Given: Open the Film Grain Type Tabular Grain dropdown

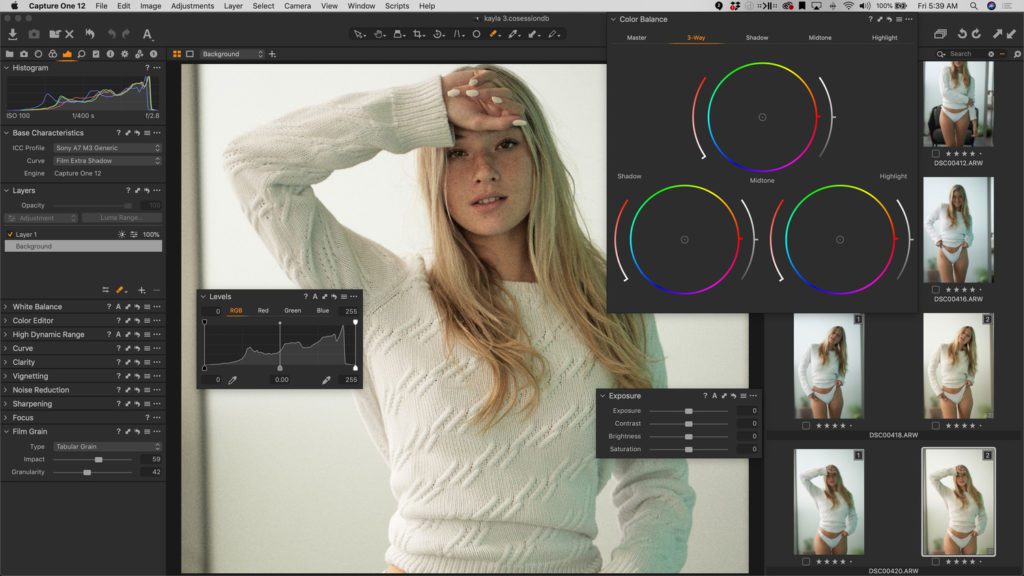Looking at the screenshot, I should [107, 447].
